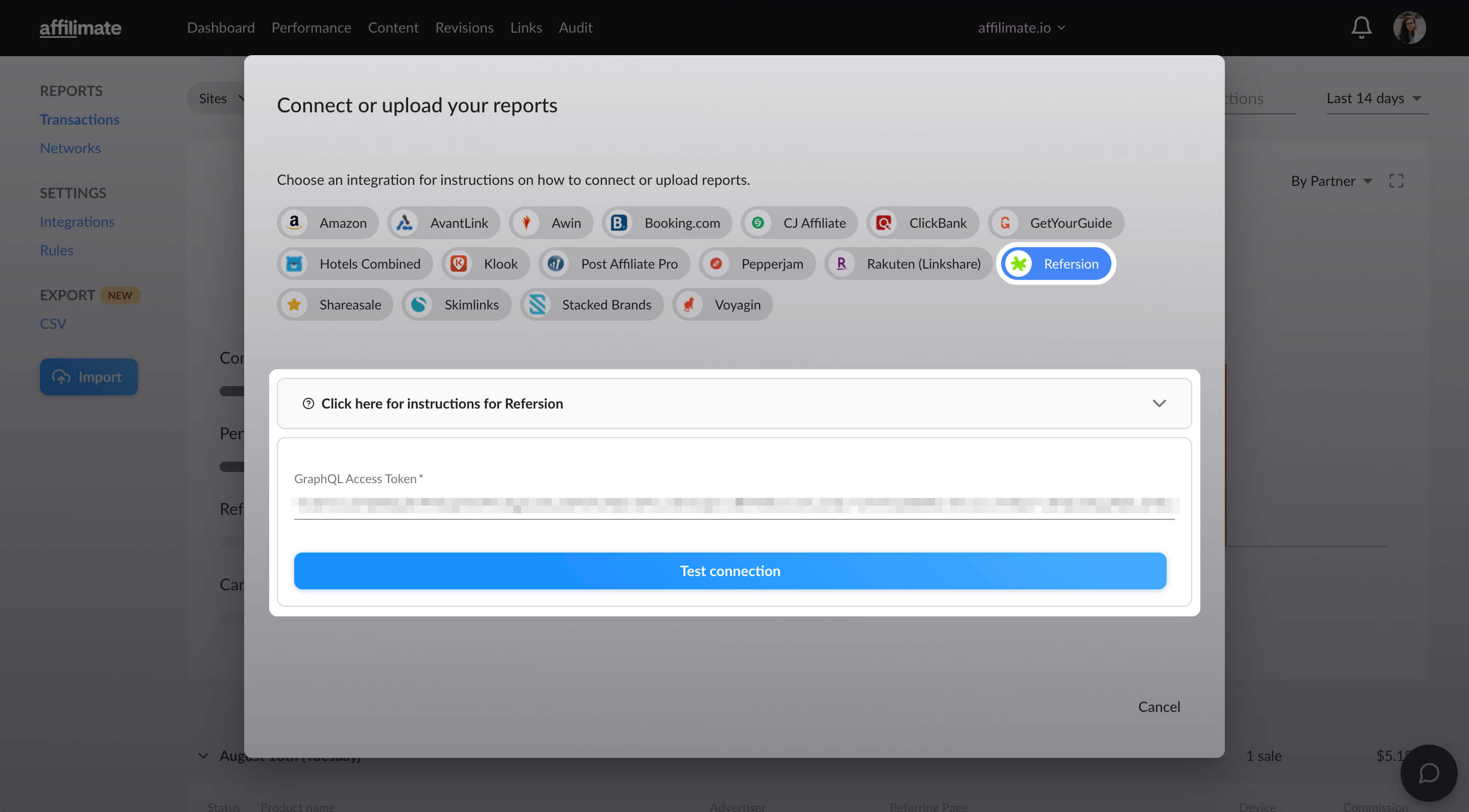Select the ClickBank integration
The height and width of the screenshot is (812, 1469).
[x=922, y=222]
